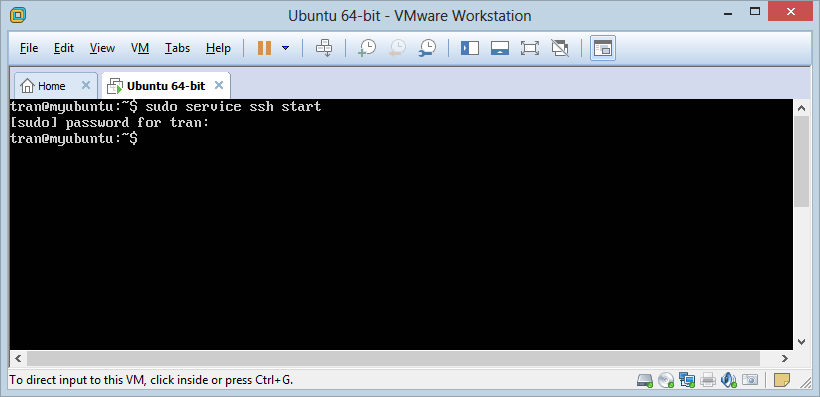Click the VMware Workstation title bar icon
This screenshot has height=397, width=820.
tap(17, 15)
